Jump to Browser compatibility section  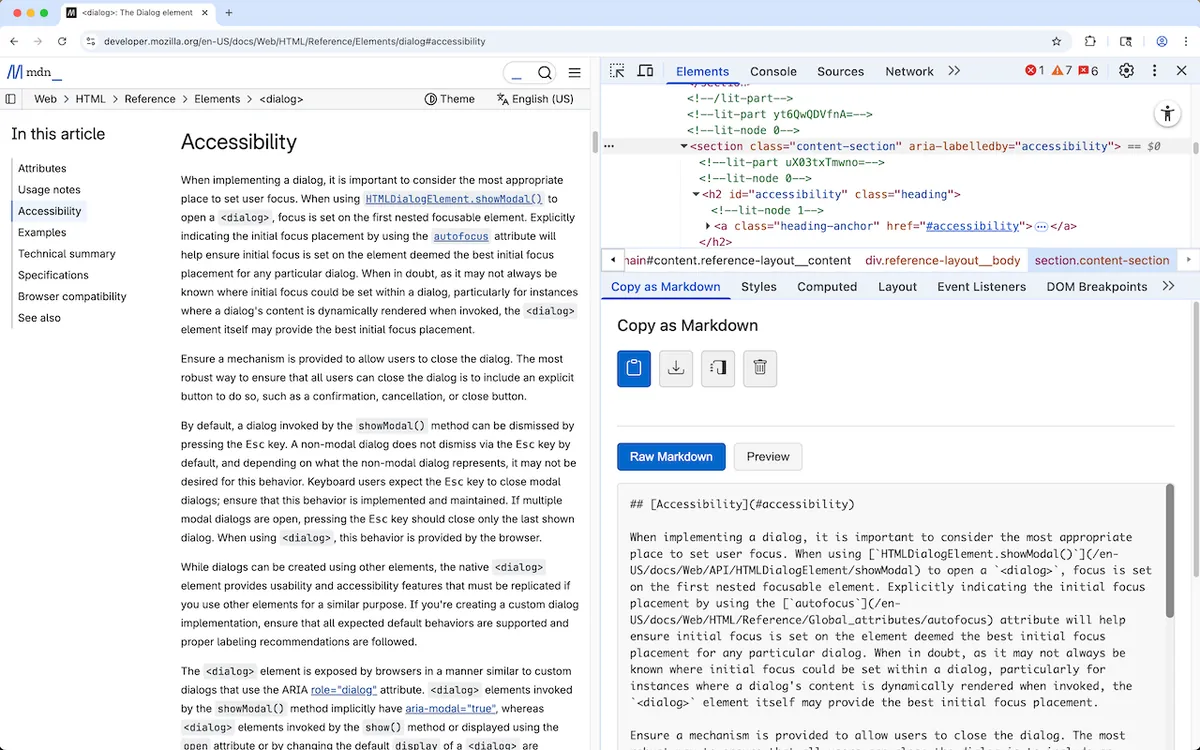(72, 296)
